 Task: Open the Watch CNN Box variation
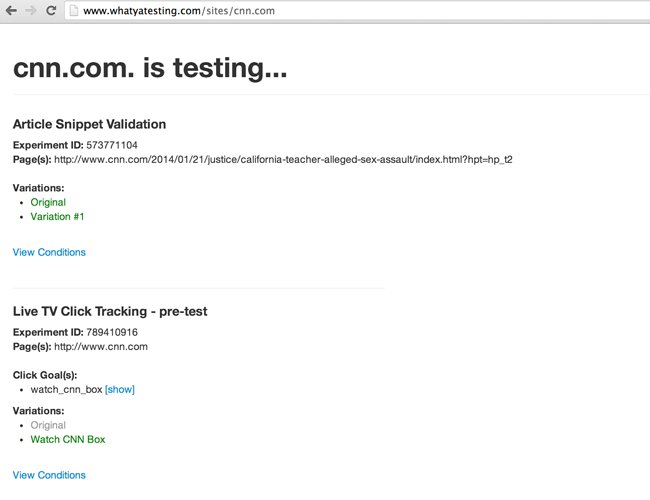(68, 439)
